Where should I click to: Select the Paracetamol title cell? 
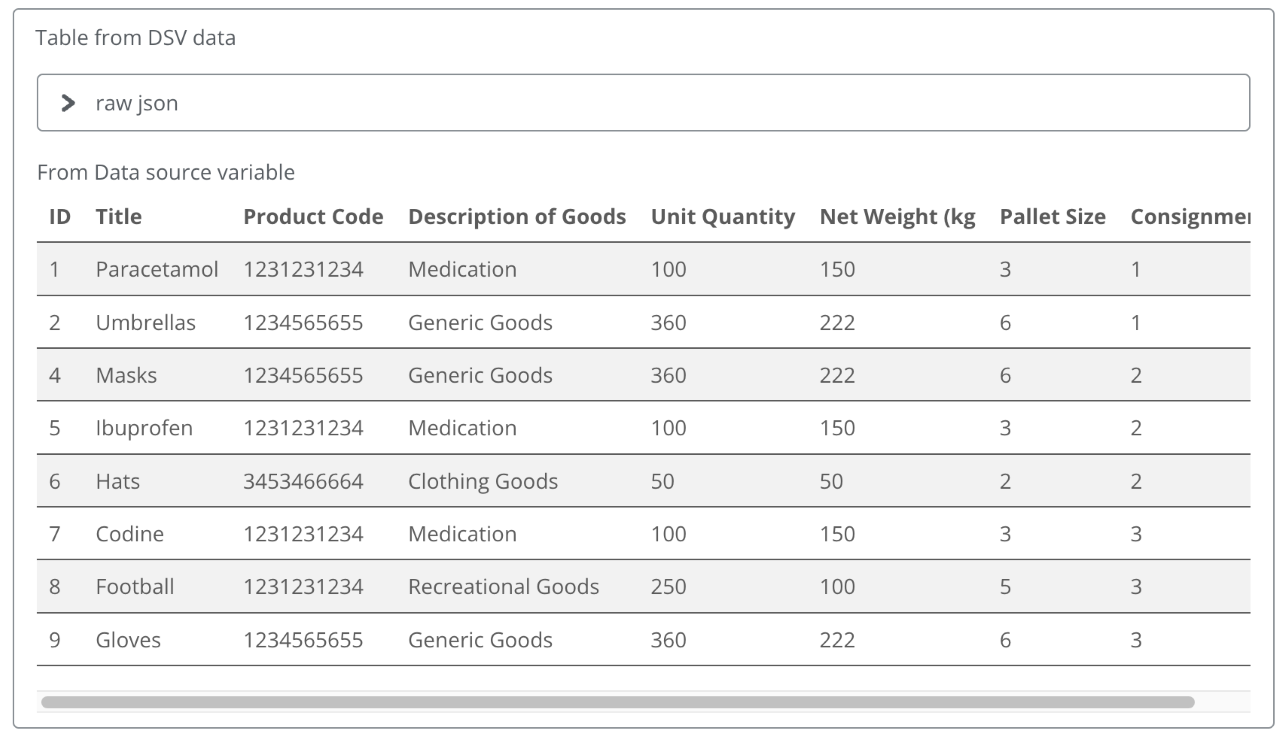tap(157, 269)
